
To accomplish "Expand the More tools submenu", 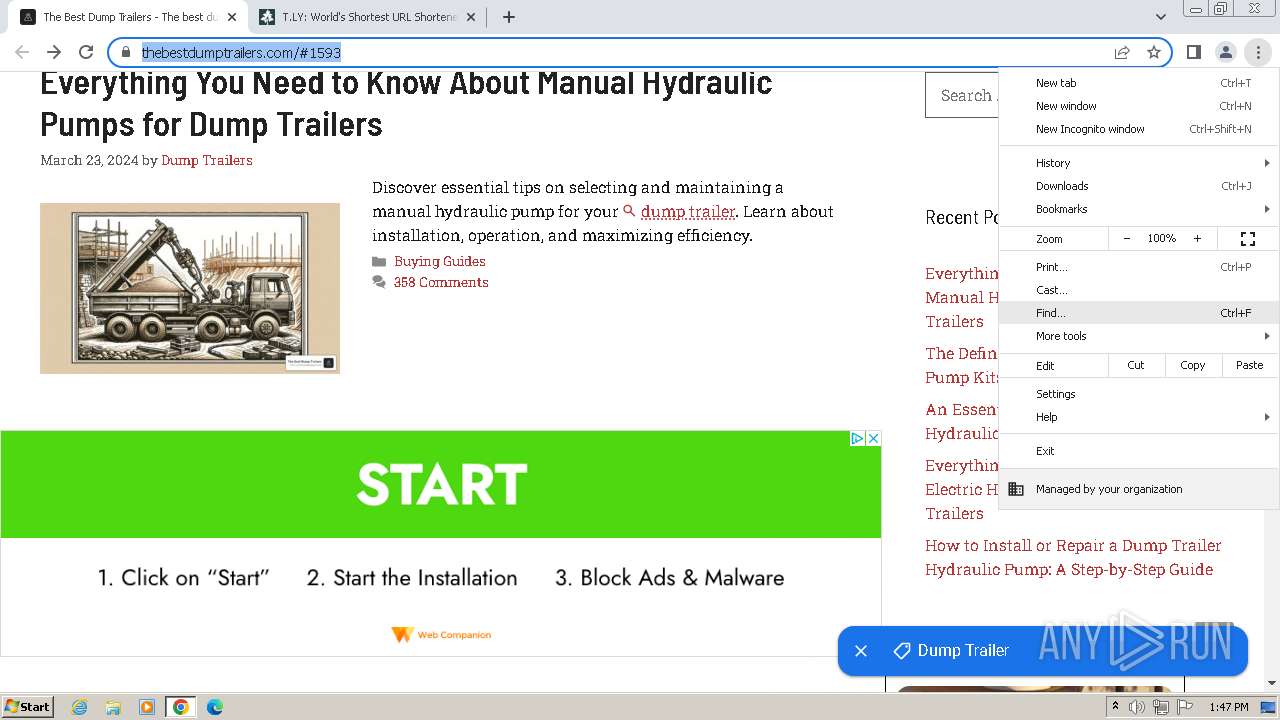I will coord(1139,336).
